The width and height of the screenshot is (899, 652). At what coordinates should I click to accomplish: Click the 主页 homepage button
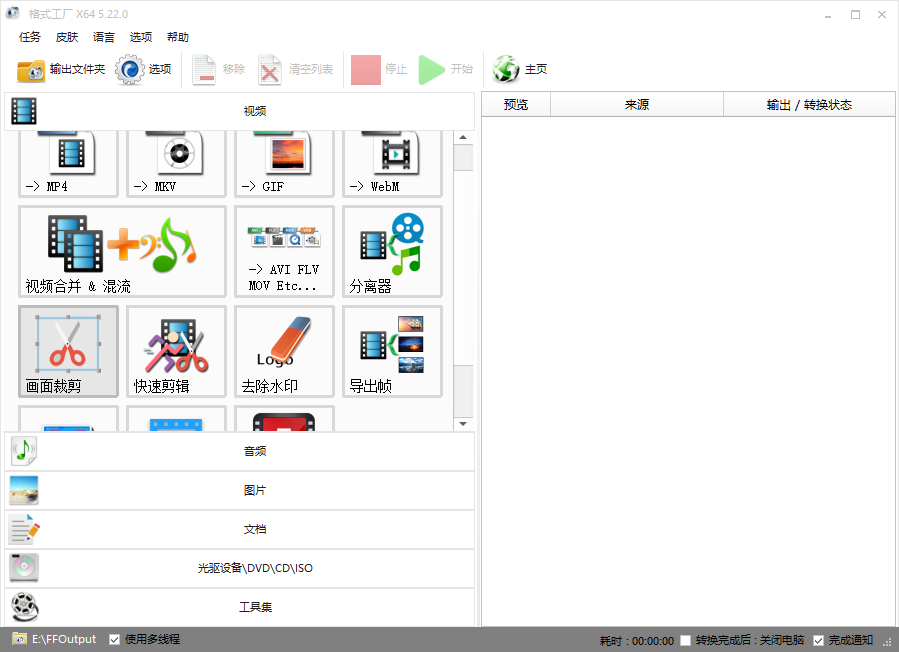pyautogui.click(x=520, y=70)
